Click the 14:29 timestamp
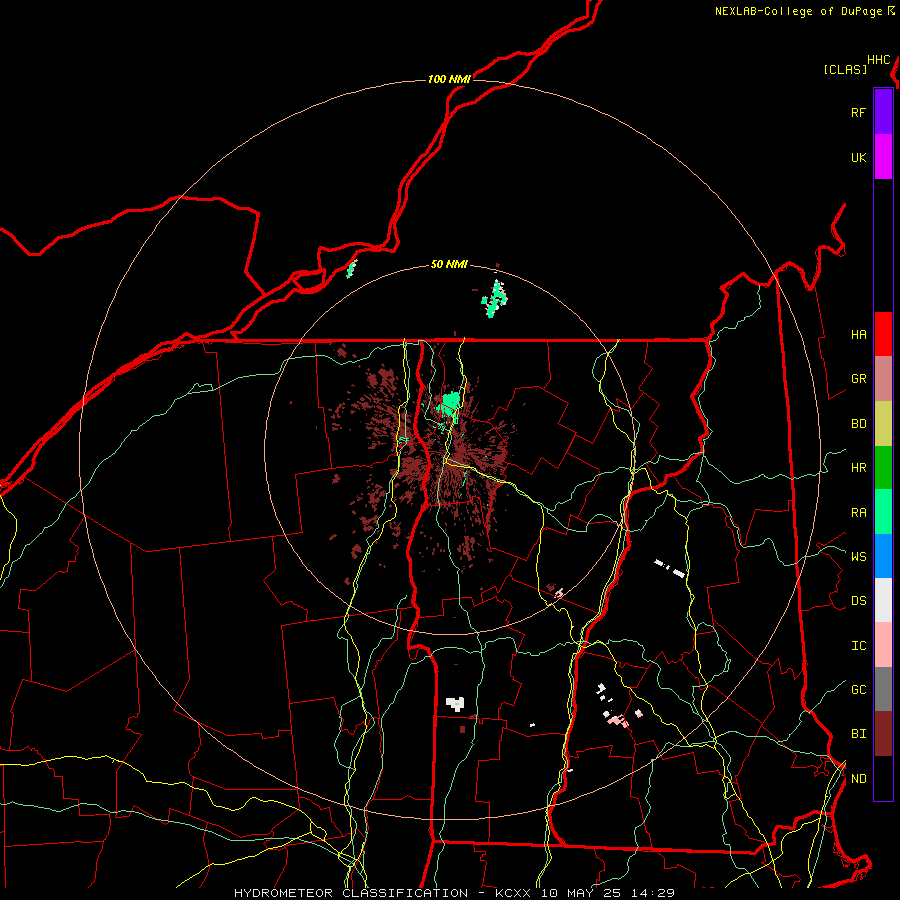The width and height of the screenshot is (900, 900). coord(653,893)
